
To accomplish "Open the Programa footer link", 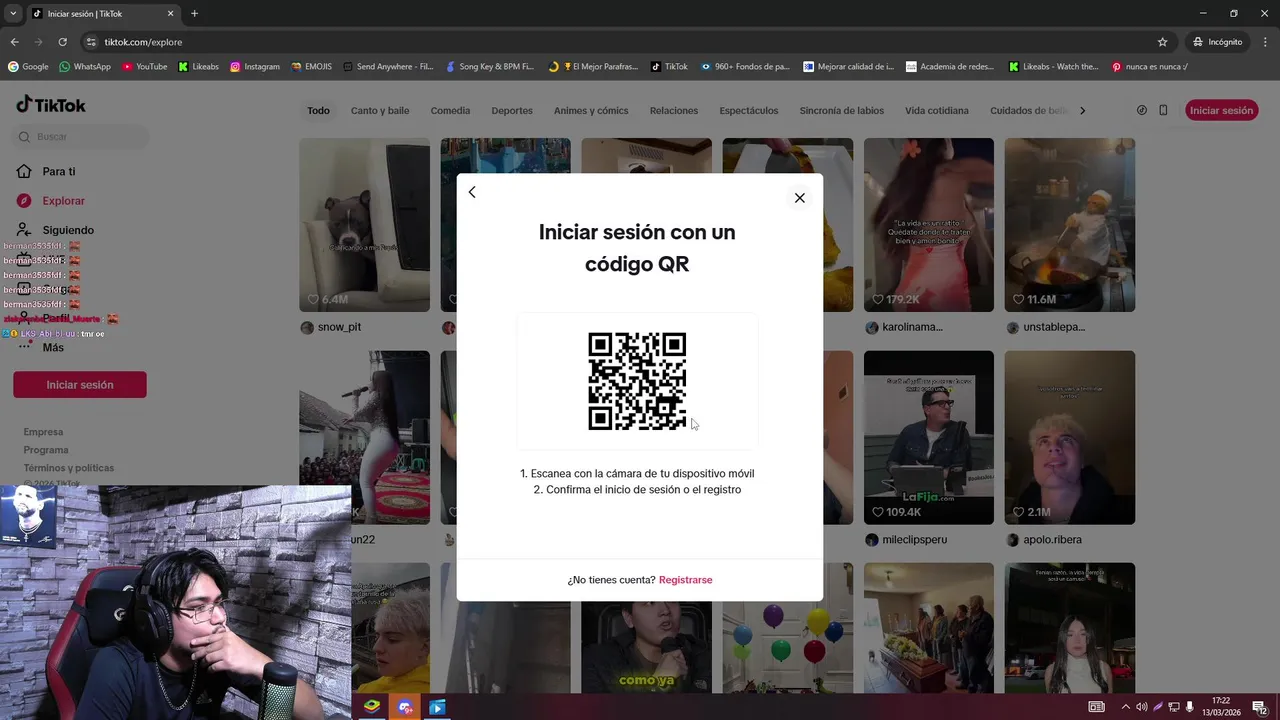I will point(46,450).
